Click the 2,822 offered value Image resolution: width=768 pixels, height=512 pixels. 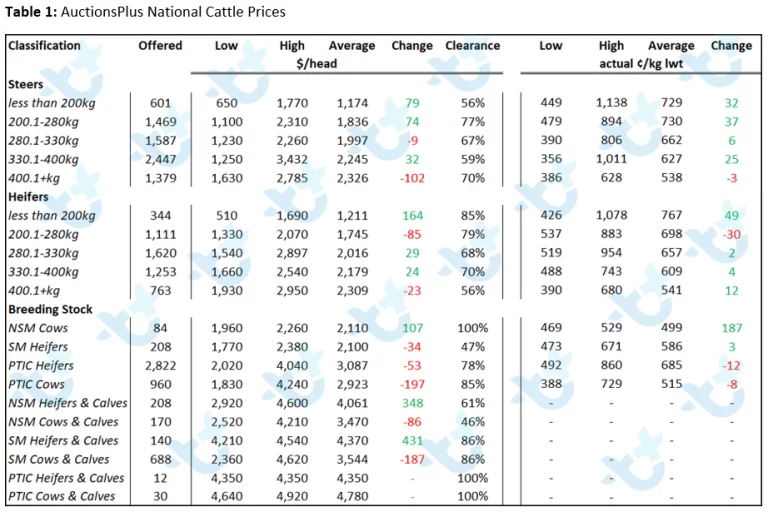click(x=160, y=366)
